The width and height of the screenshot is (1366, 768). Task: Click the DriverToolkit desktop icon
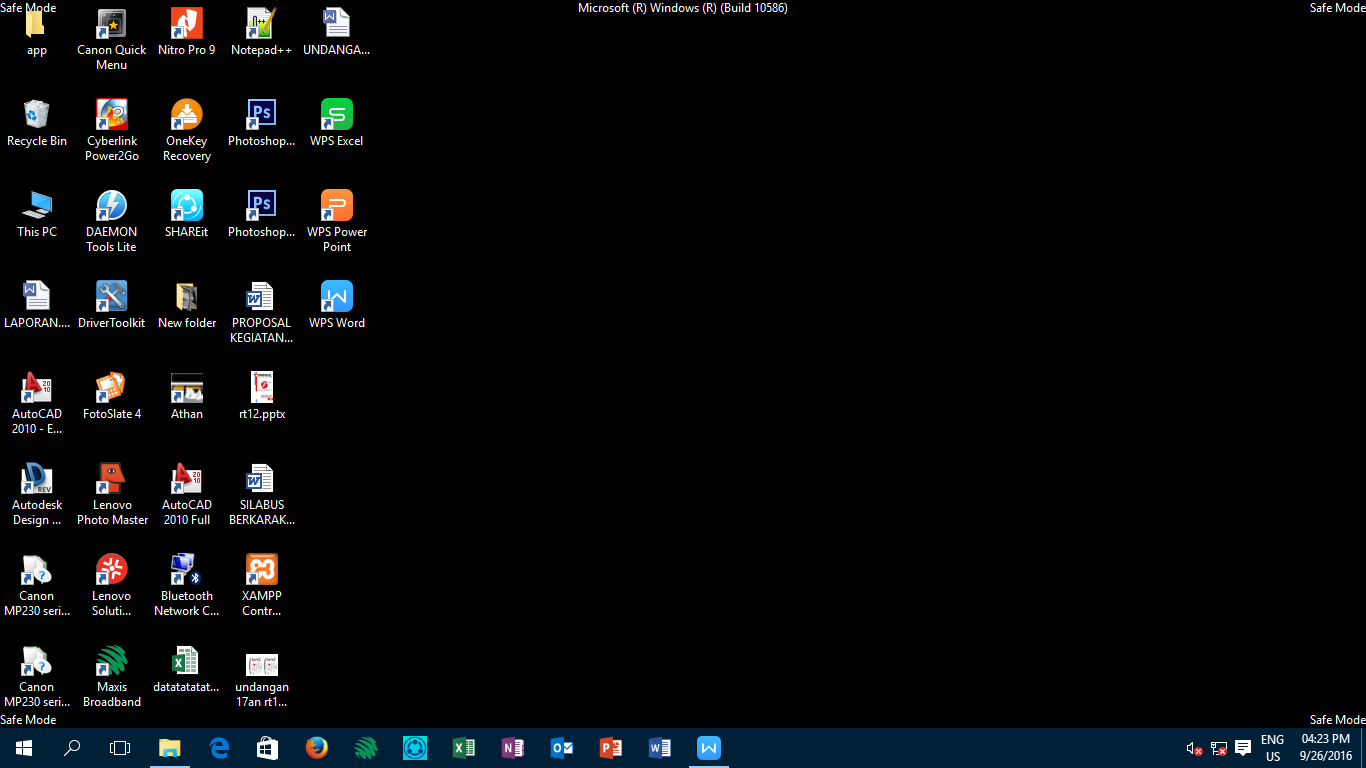(112, 306)
